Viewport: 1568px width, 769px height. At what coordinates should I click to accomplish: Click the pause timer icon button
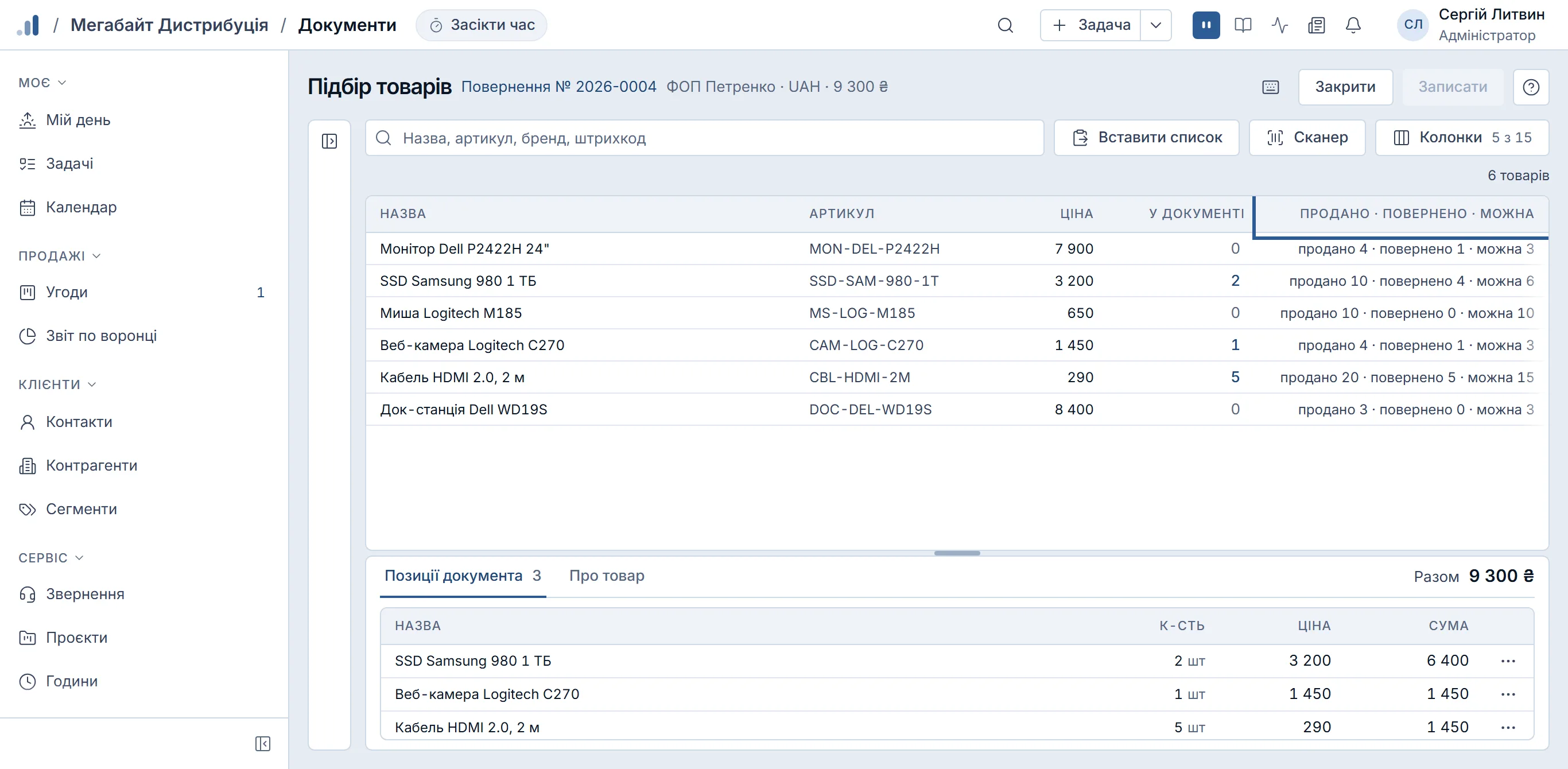[x=1206, y=25]
